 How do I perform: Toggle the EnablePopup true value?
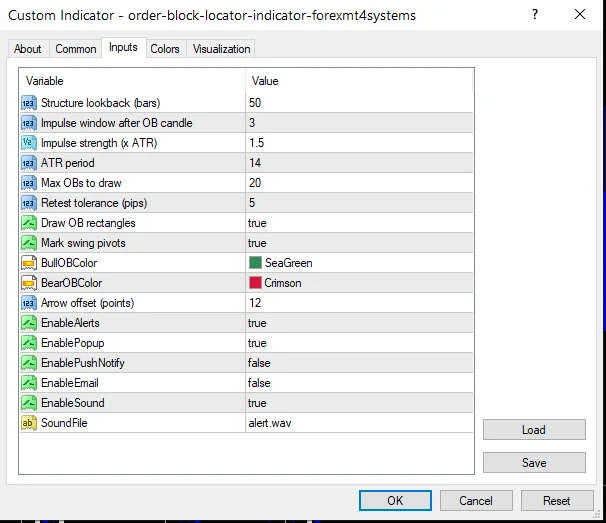257,343
